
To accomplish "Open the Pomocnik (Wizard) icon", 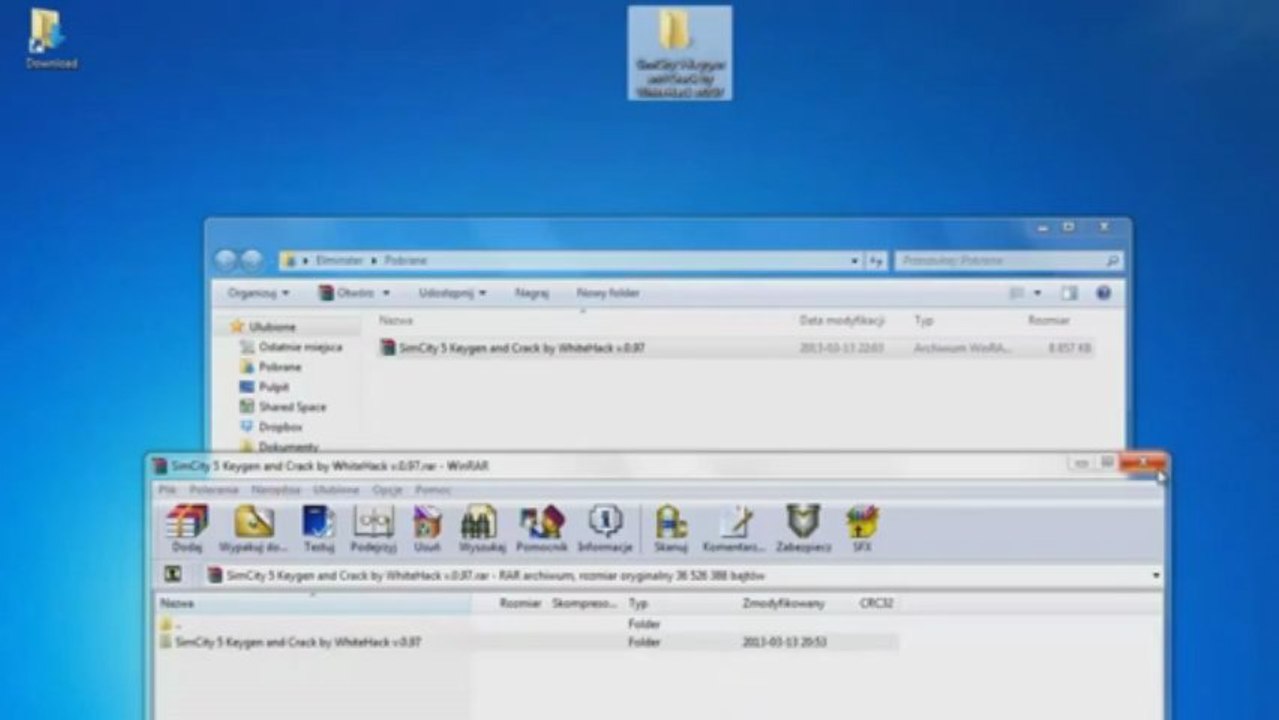I will click(x=541, y=529).
